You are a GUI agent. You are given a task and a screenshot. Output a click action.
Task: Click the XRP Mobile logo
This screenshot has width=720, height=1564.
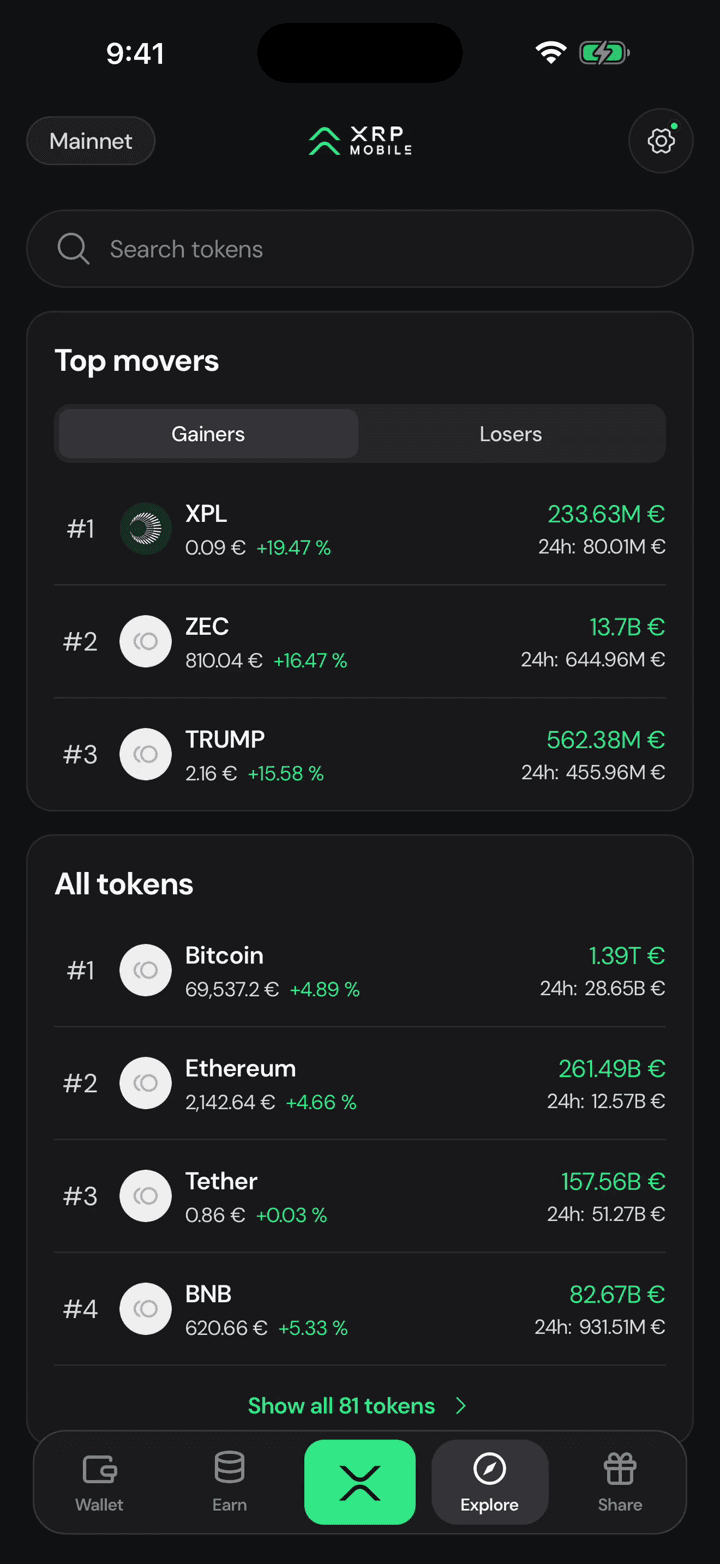point(360,141)
